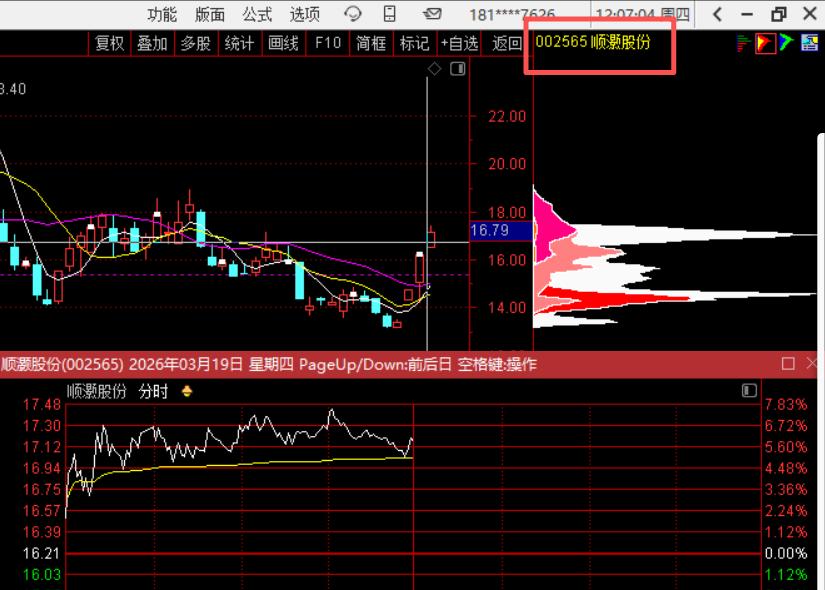Click 标记 mark button
The width and height of the screenshot is (825, 590).
point(414,43)
